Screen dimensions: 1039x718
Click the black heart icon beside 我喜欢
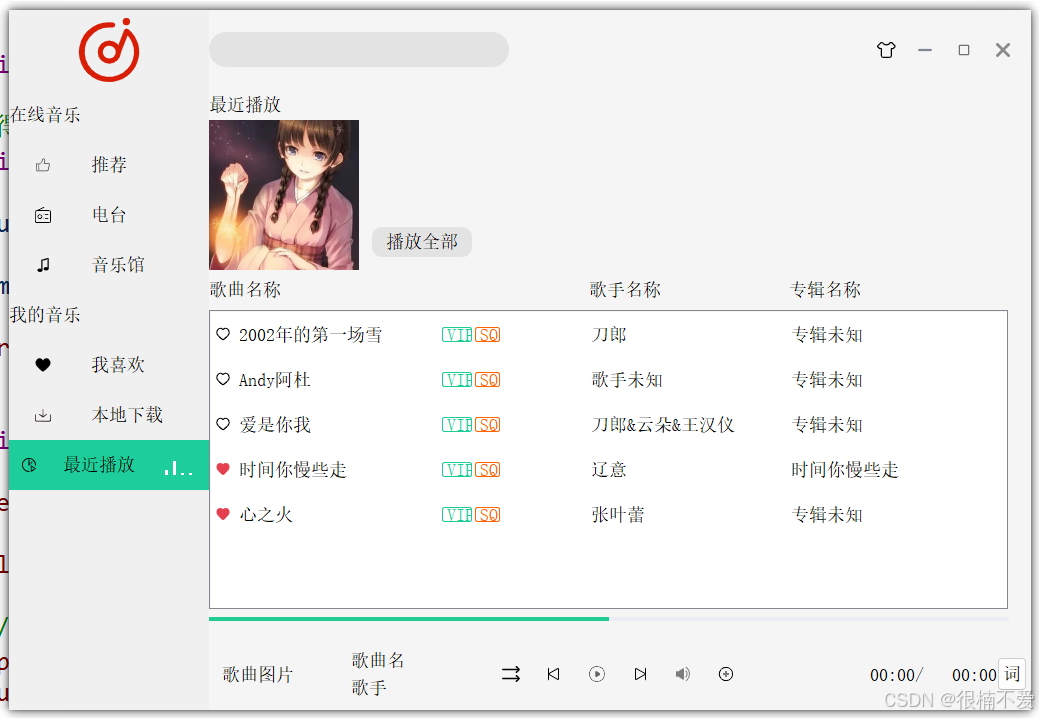tap(43, 365)
